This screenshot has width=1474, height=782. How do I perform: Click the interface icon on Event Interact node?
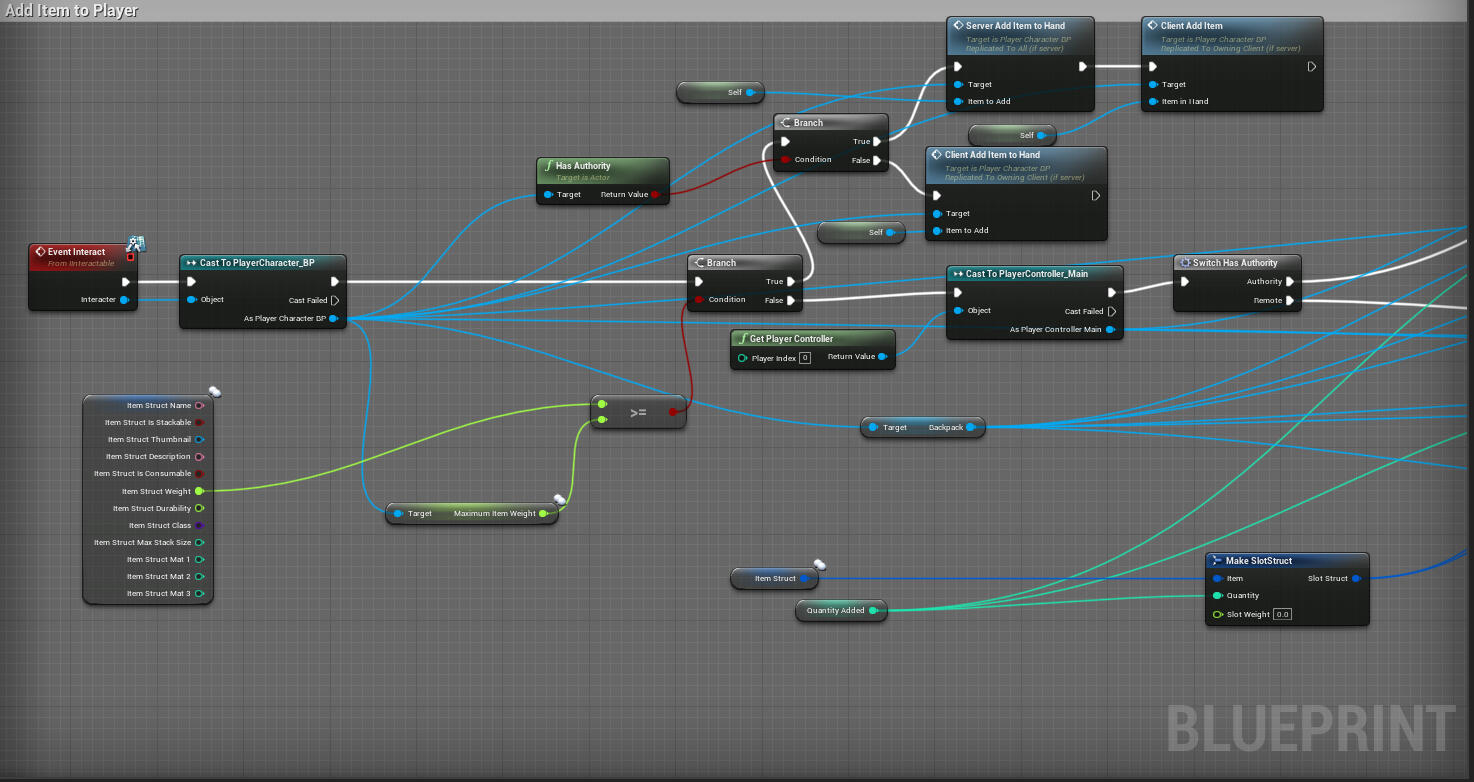137,243
